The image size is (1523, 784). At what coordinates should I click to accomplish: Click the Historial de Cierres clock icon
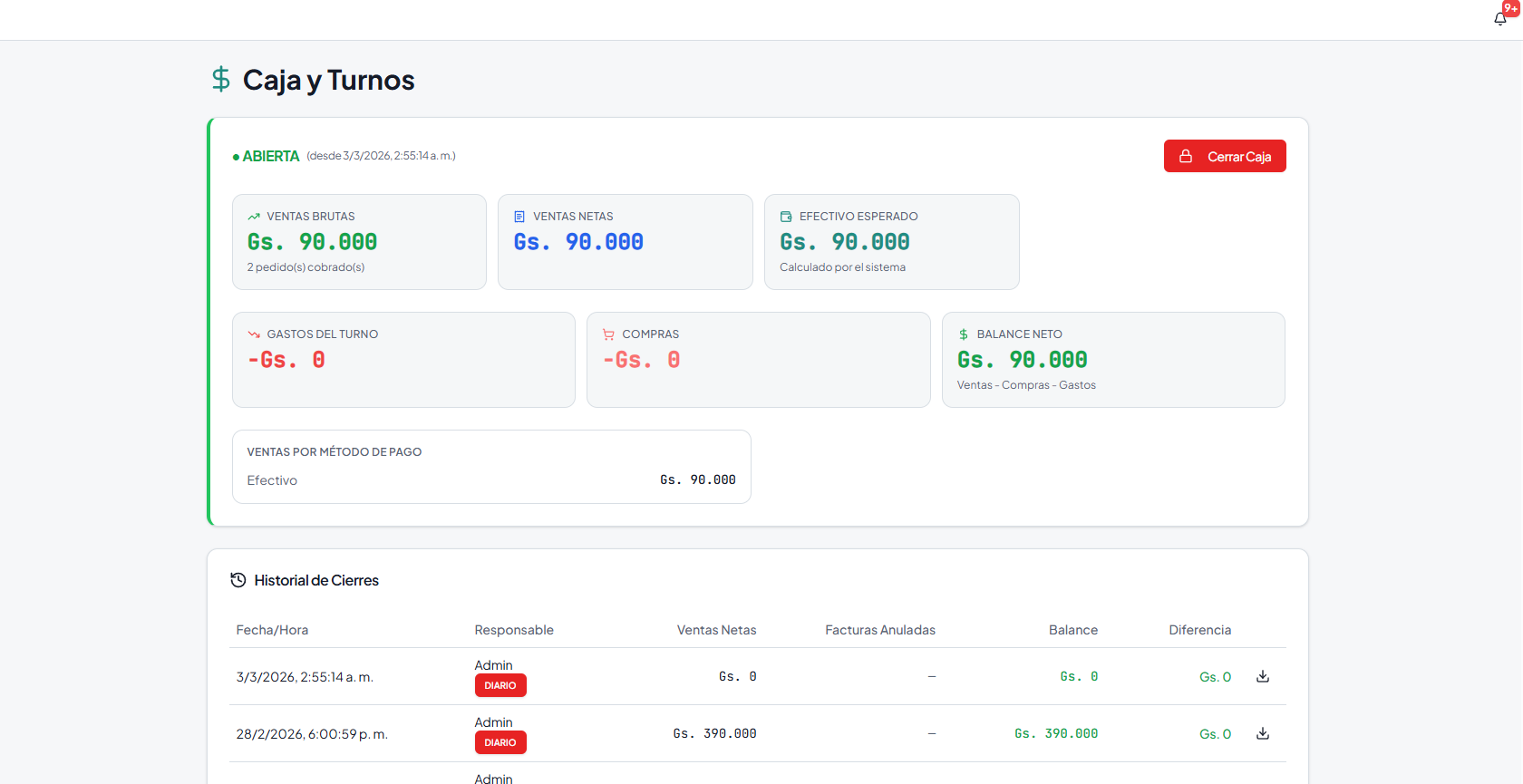click(238, 580)
